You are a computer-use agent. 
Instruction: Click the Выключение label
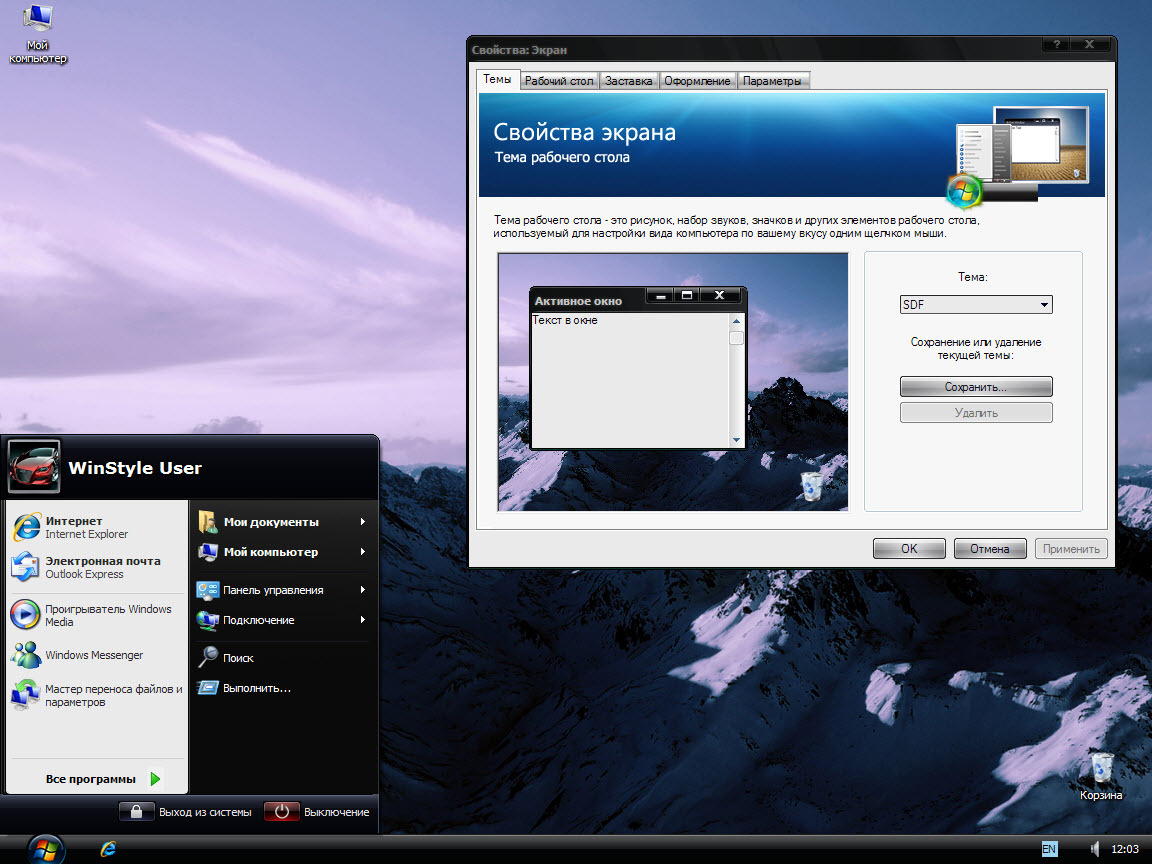(336, 812)
